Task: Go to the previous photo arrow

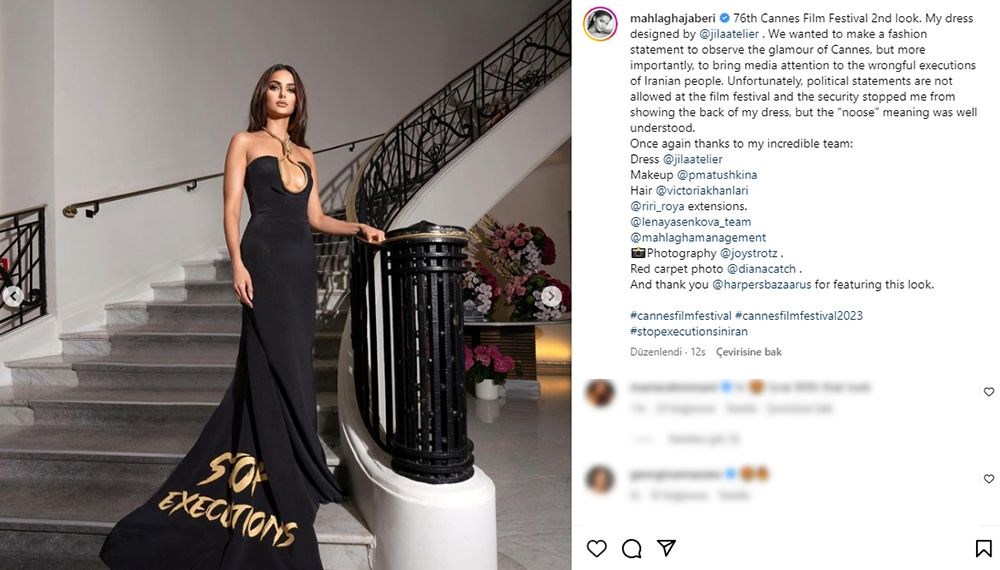Action: pos(13,296)
